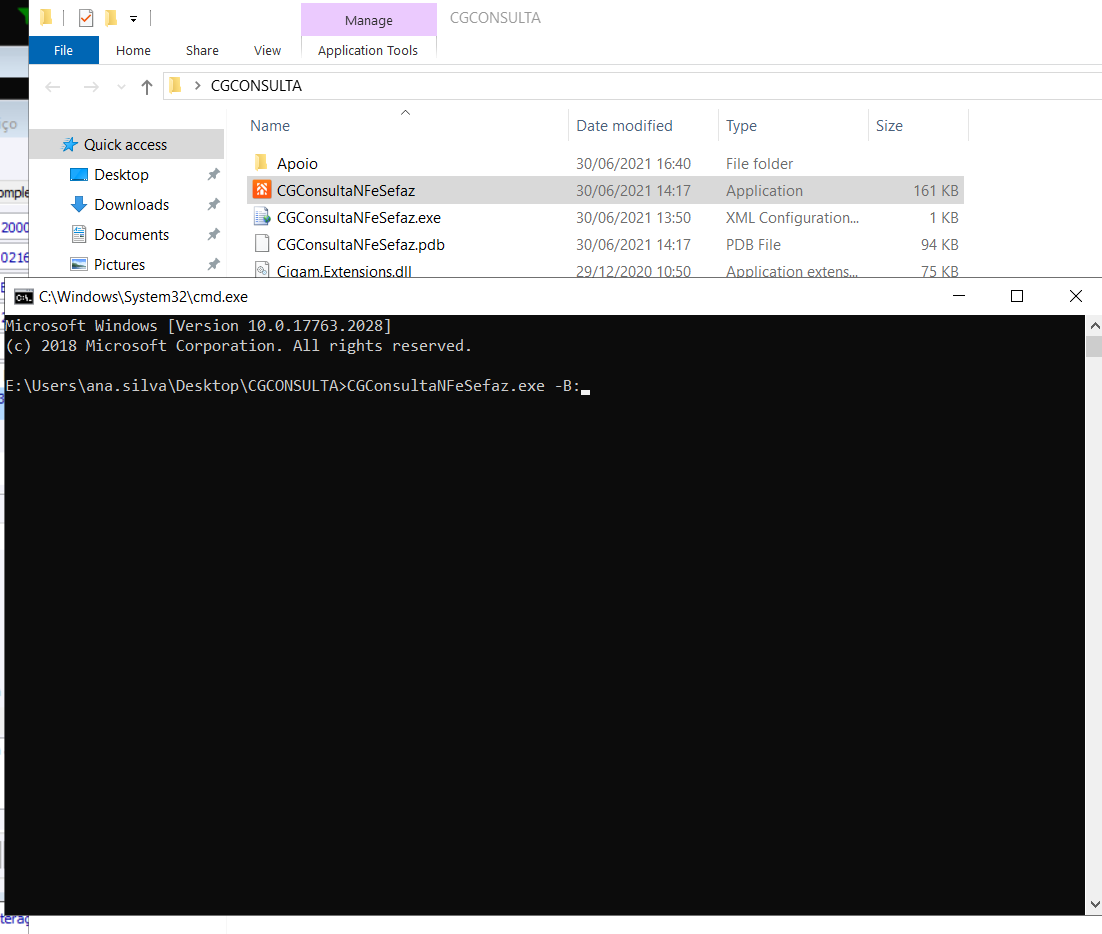Image resolution: width=1102 pixels, height=934 pixels.
Task: Minimize the cmd.exe window
Action: pos(959,297)
